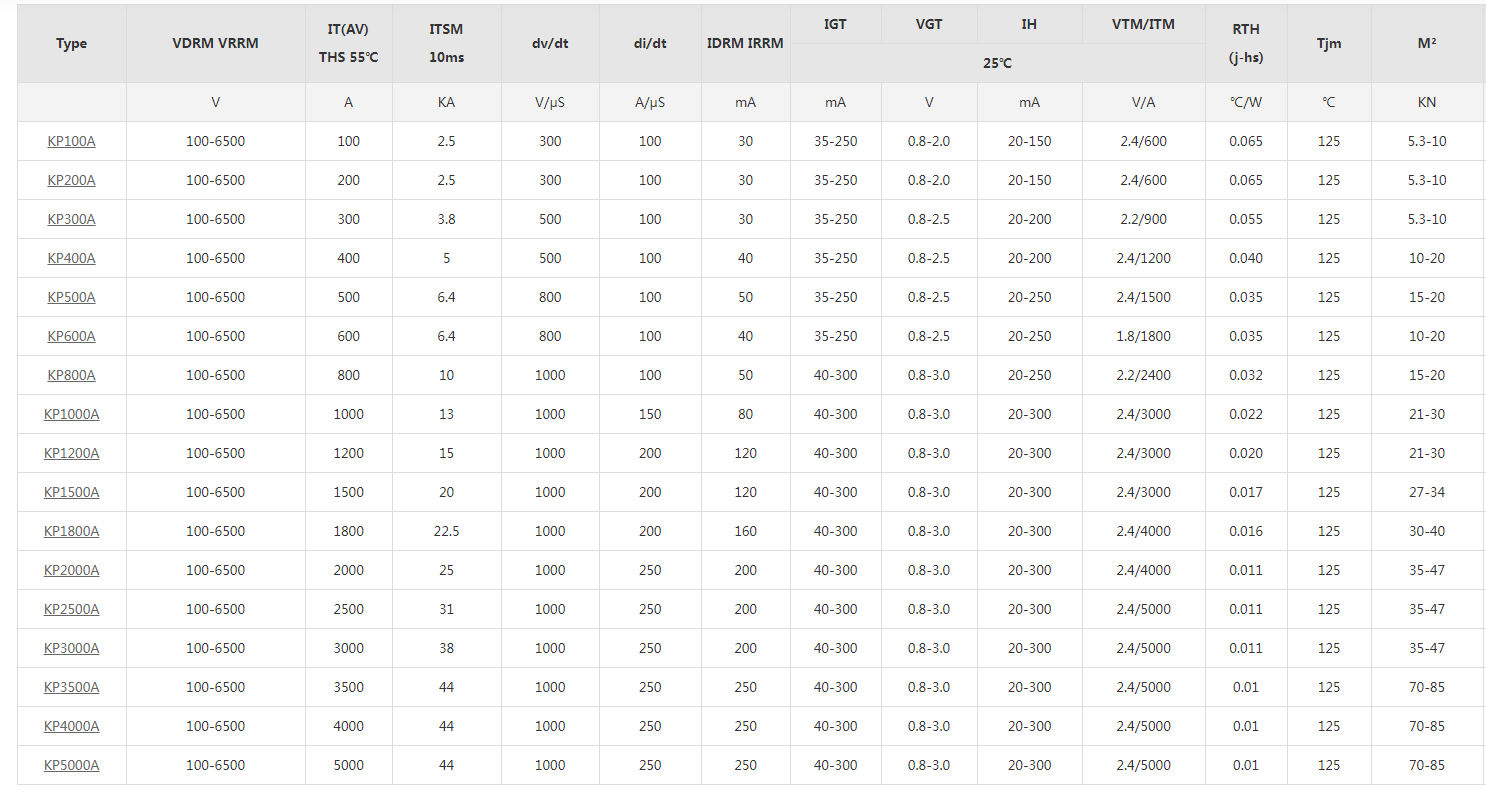This screenshot has width=1486, height=797.
Task: Click the 25℃ sub-header cell
Action: [997, 63]
